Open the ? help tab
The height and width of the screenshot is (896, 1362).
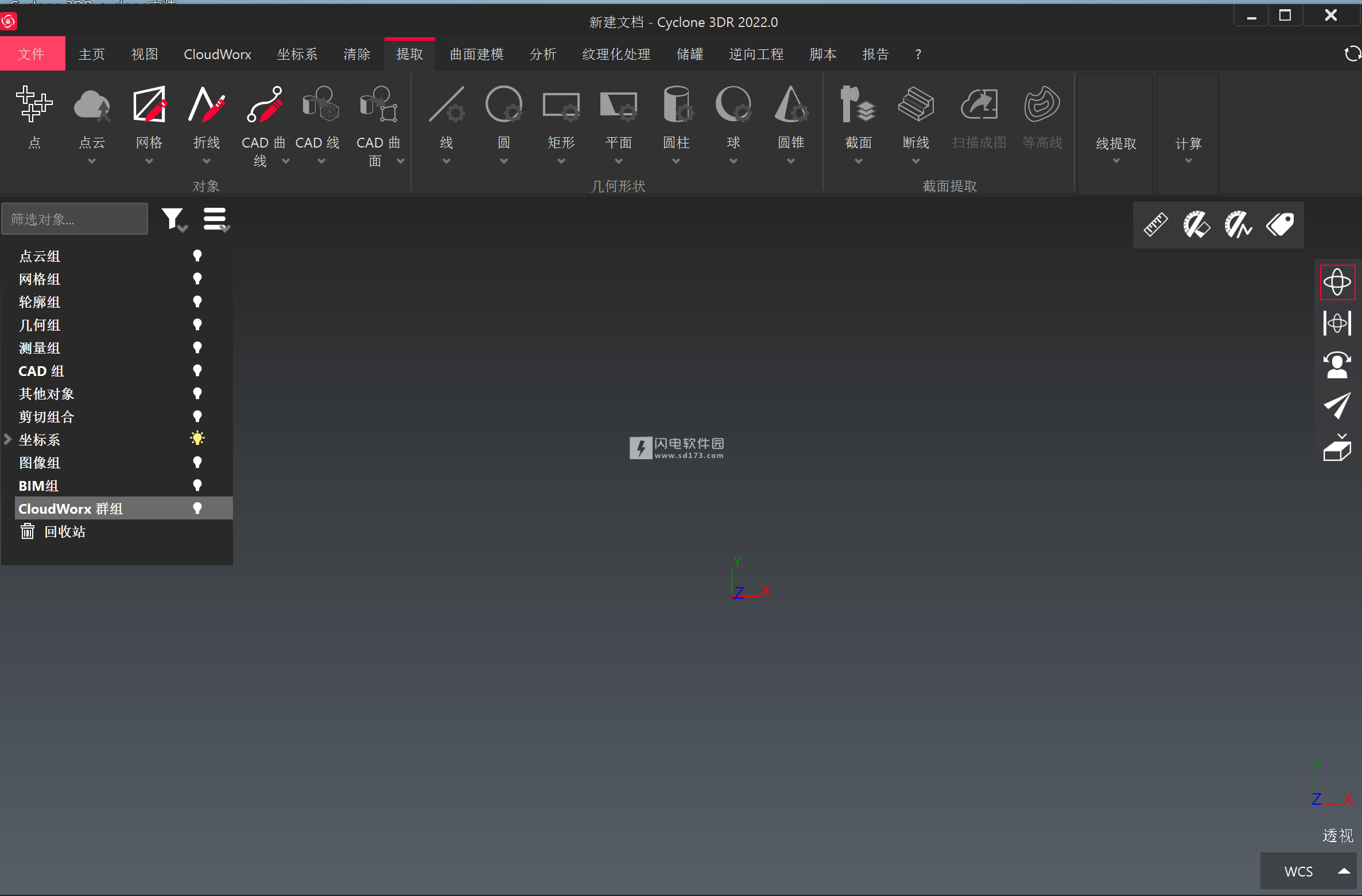tap(918, 54)
